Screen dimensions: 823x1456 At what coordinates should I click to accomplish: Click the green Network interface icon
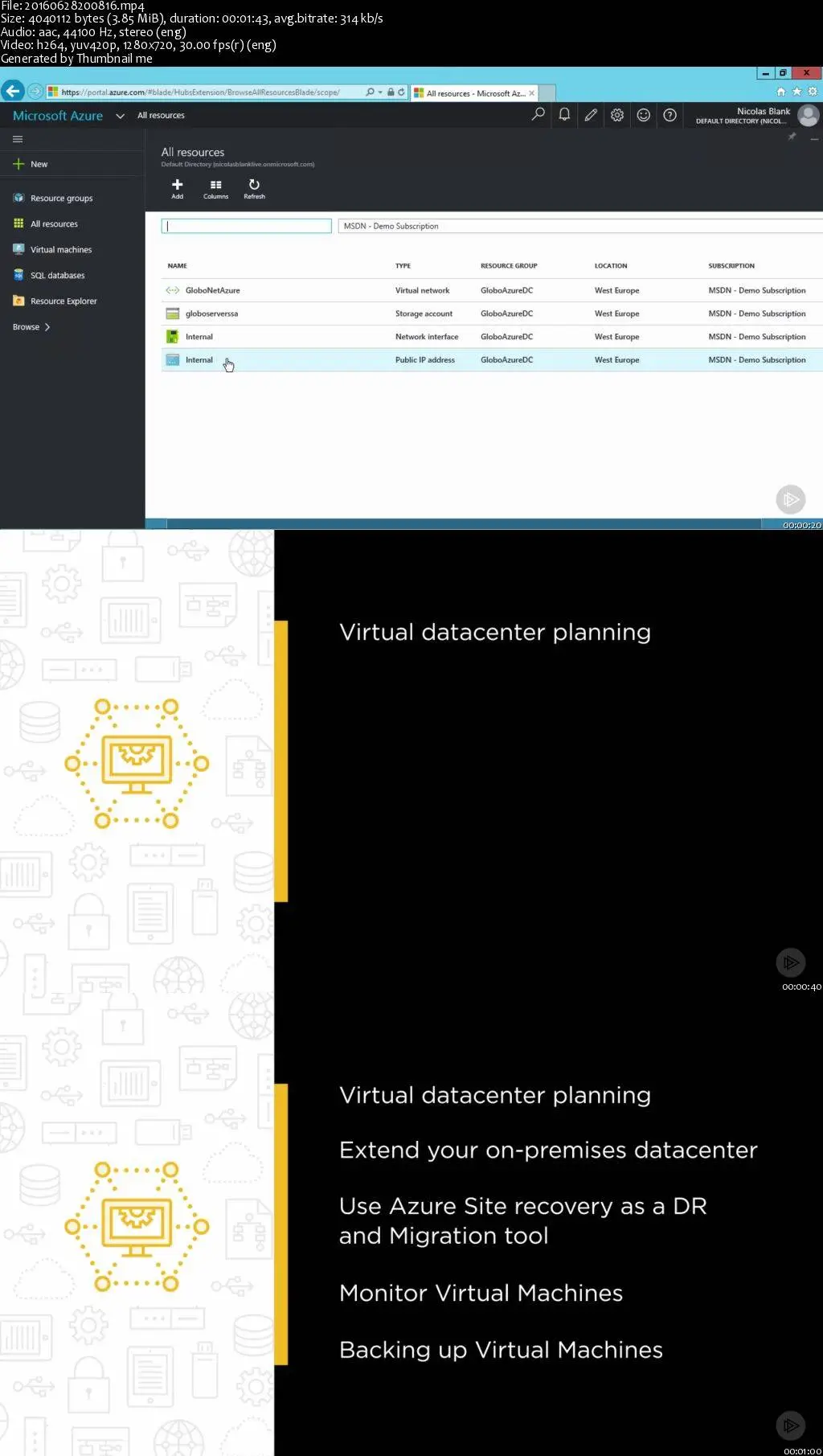[x=172, y=337]
